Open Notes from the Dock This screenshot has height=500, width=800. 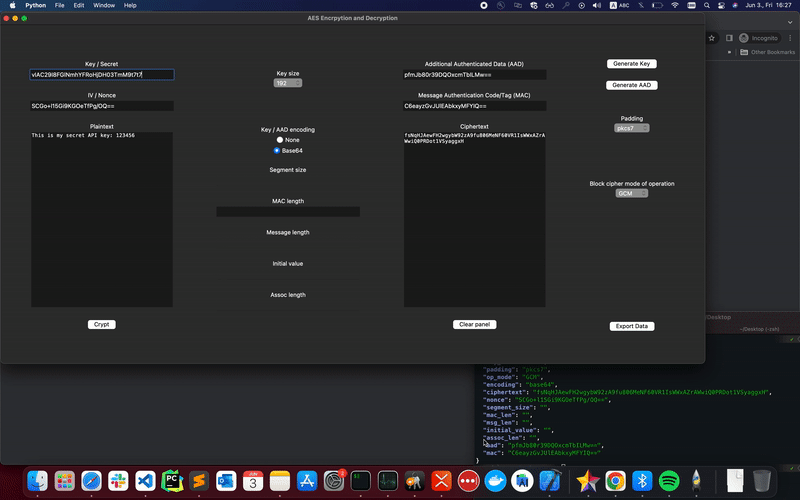[280, 481]
